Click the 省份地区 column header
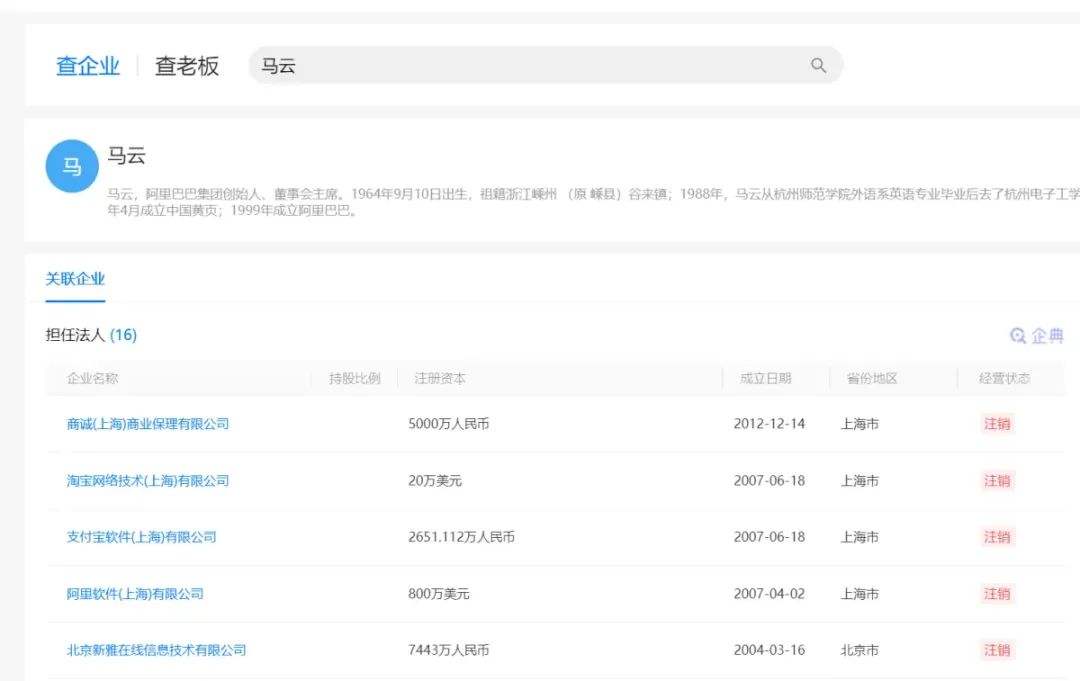Viewport: 1080px width, 681px height. tap(872, 378)
